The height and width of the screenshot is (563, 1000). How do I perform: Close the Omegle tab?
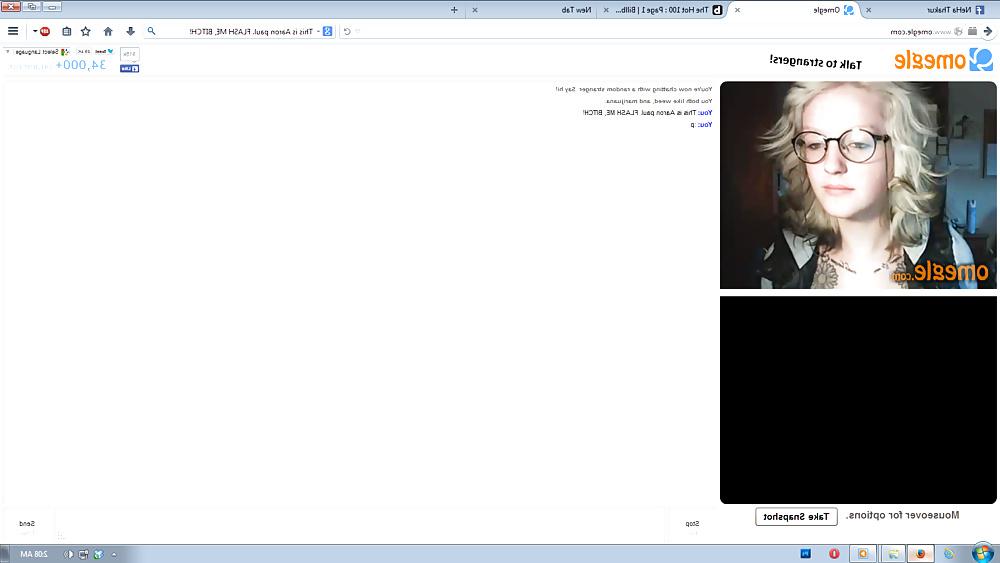pyautogui.click(x=737, y=10)
